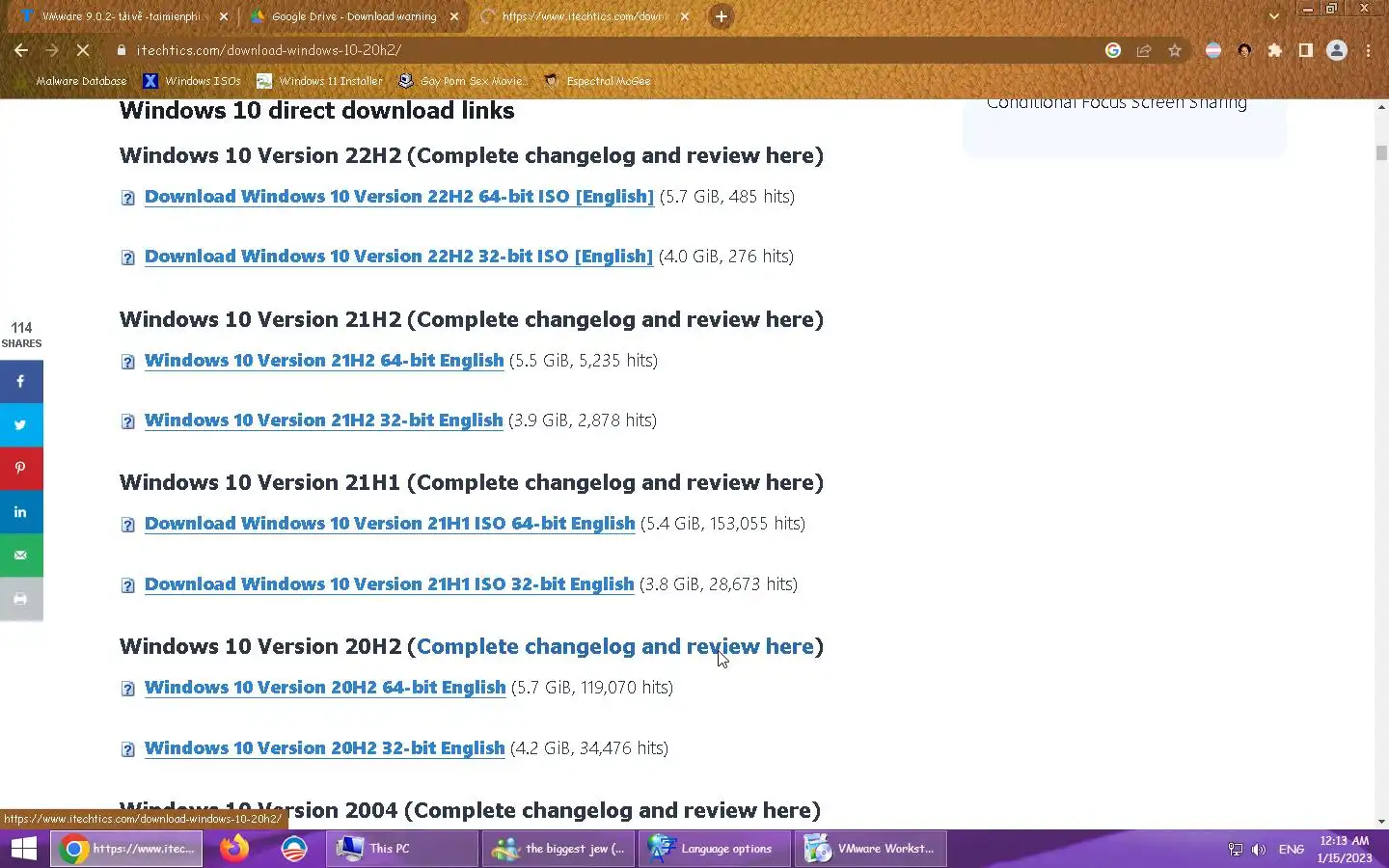Image resolution: width=1389 pixels, height=868 pixels.
Task: Close the VMware 9.0.2 tab
Action: click(x=224, y=16)
